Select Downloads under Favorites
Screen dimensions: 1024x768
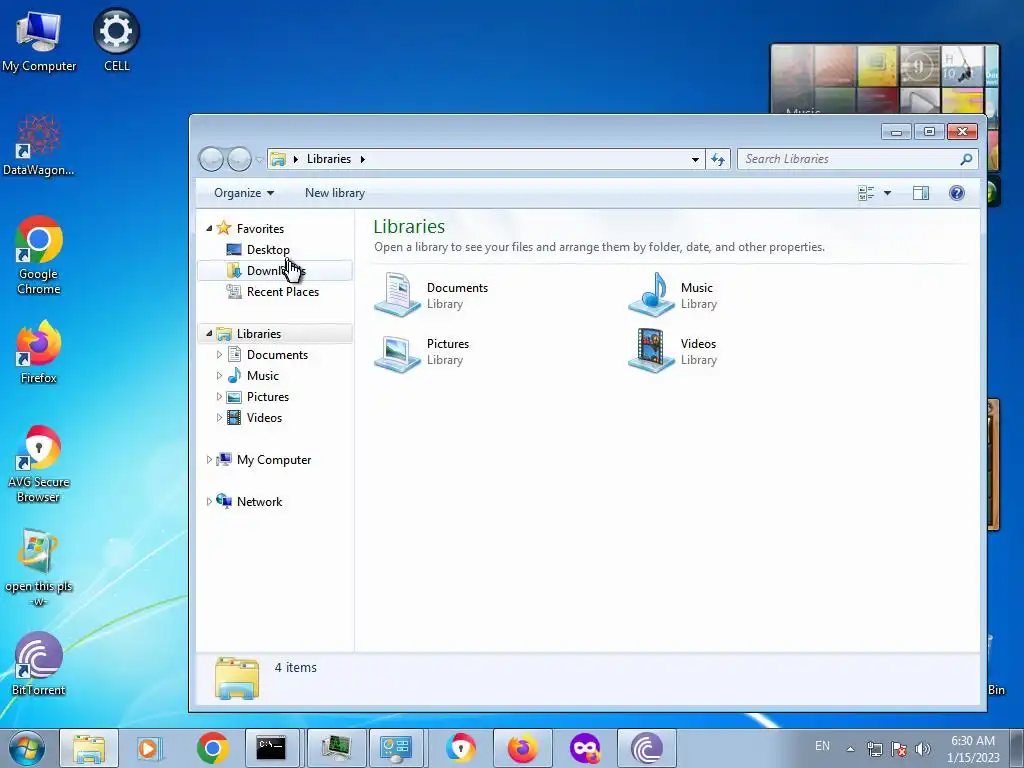pyautogui.click(x=274, y=270)
